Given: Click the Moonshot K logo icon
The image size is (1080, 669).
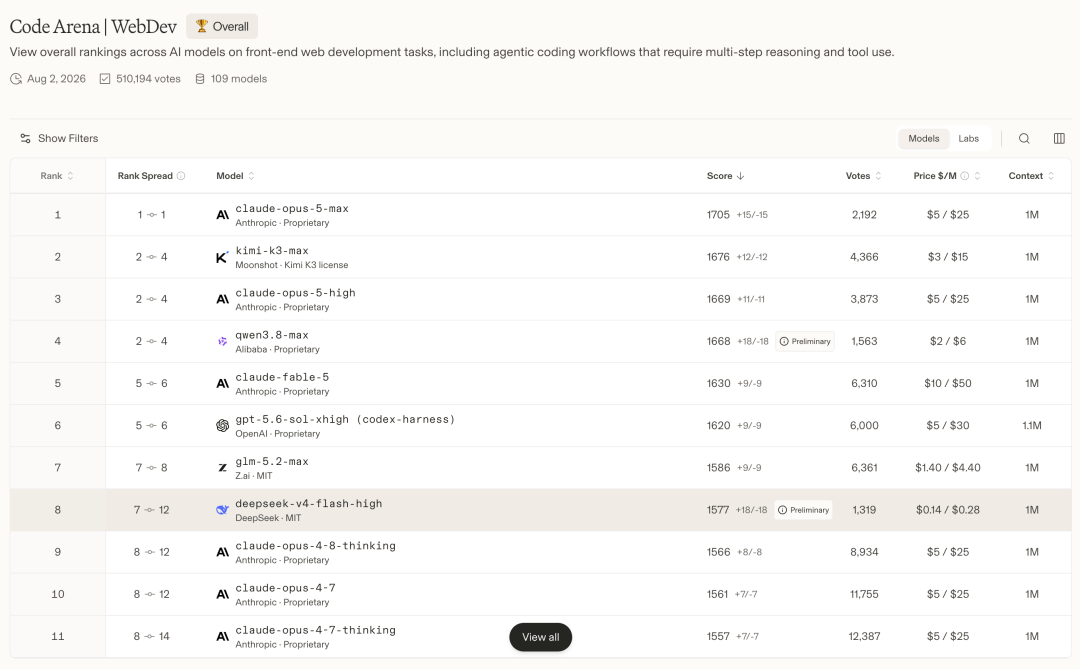Looking at the screenshot, I should [222, 257].
